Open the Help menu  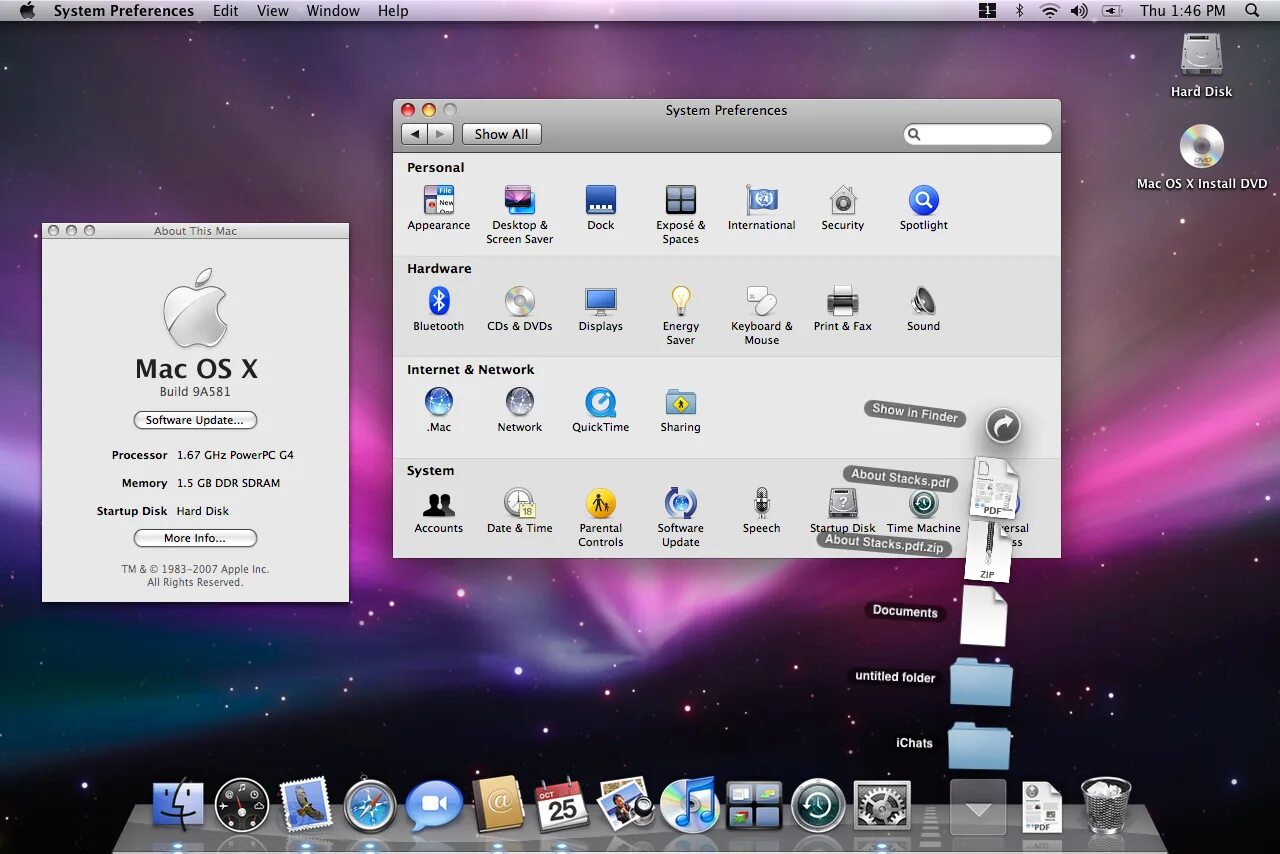(x=393, y=11)
